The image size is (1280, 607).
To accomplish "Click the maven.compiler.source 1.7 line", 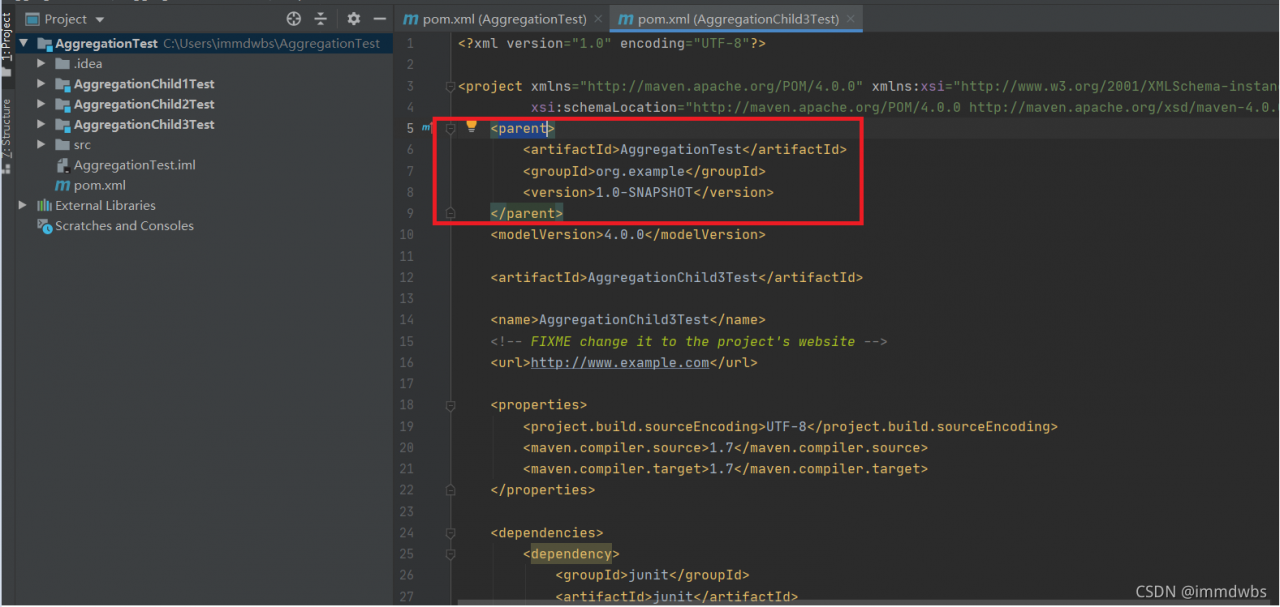I will 725,448.
